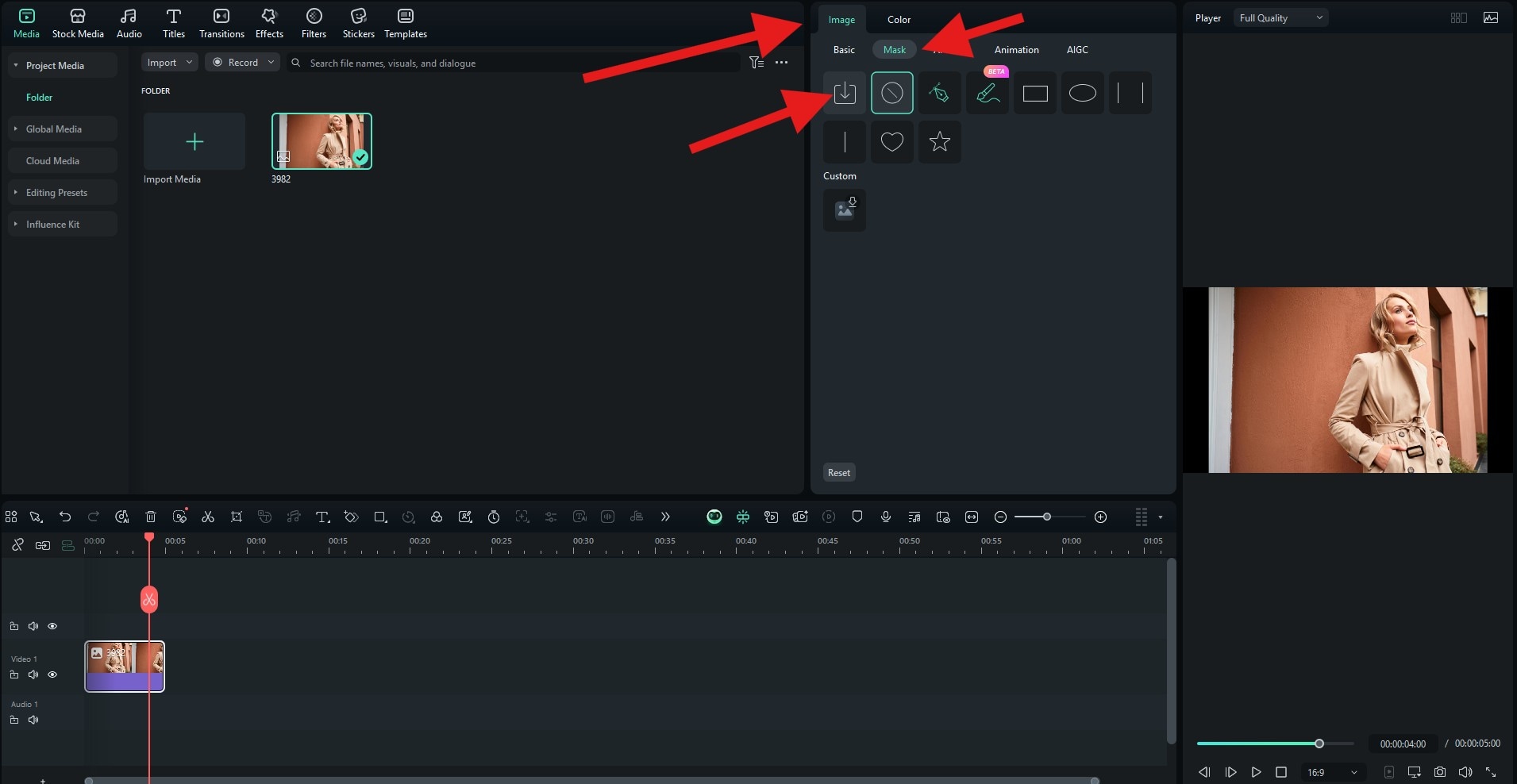The image size is (1517, 784).
Task: Mute the Video 1 track
Action: click(33, 674)
